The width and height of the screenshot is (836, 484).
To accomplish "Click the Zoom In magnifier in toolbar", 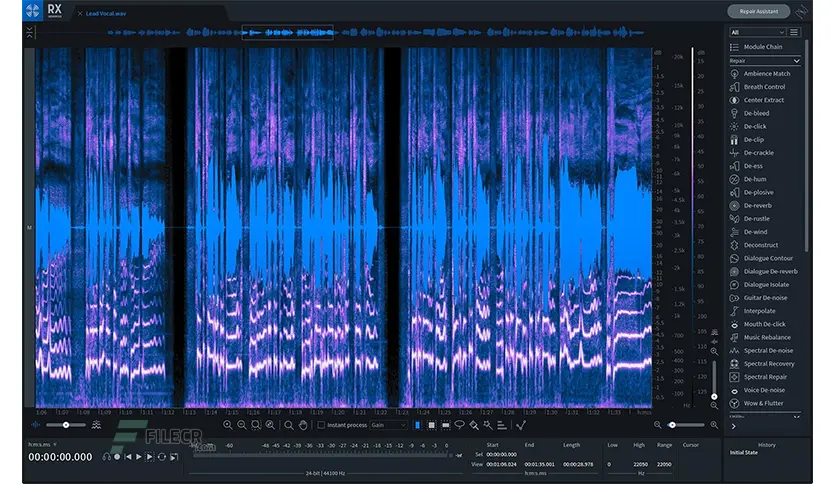I will 228,425.
